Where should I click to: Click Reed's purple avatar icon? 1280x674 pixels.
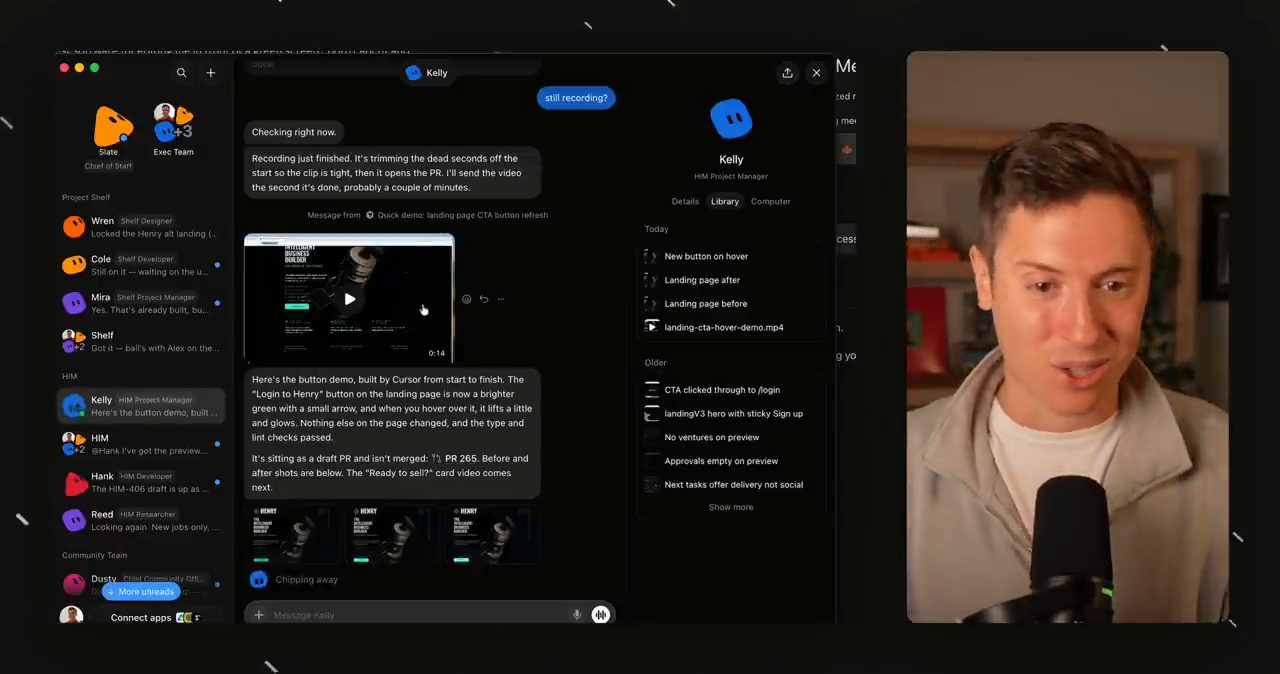pos(74,521)
